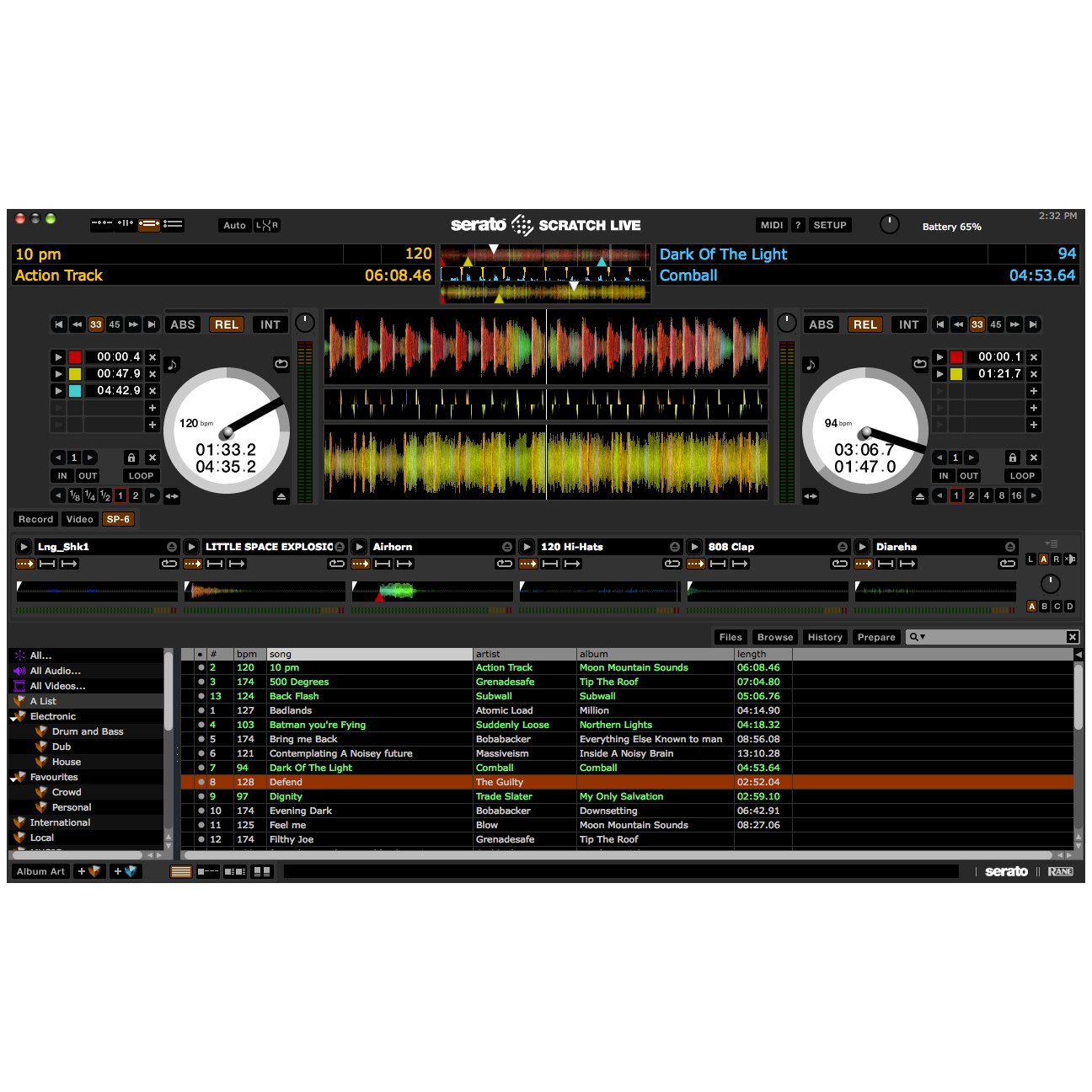
Task: Show larger auto-loop sizes on right deck
Action: coord(1034,496)
